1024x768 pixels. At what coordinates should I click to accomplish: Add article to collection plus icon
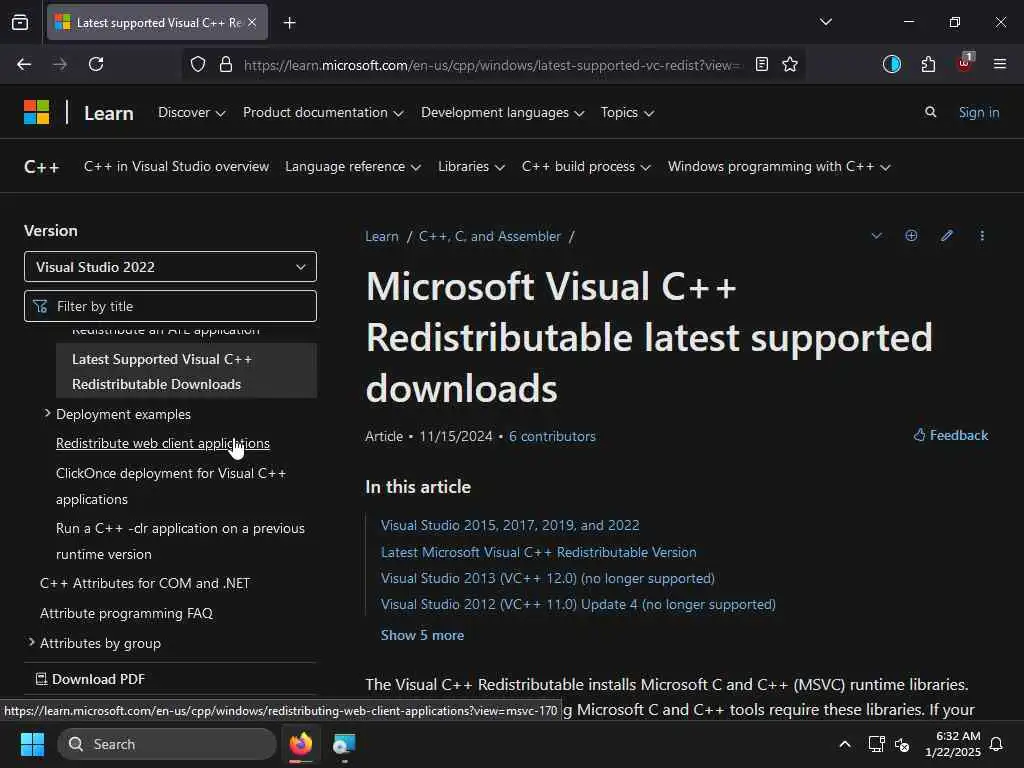tap(911, 236)
